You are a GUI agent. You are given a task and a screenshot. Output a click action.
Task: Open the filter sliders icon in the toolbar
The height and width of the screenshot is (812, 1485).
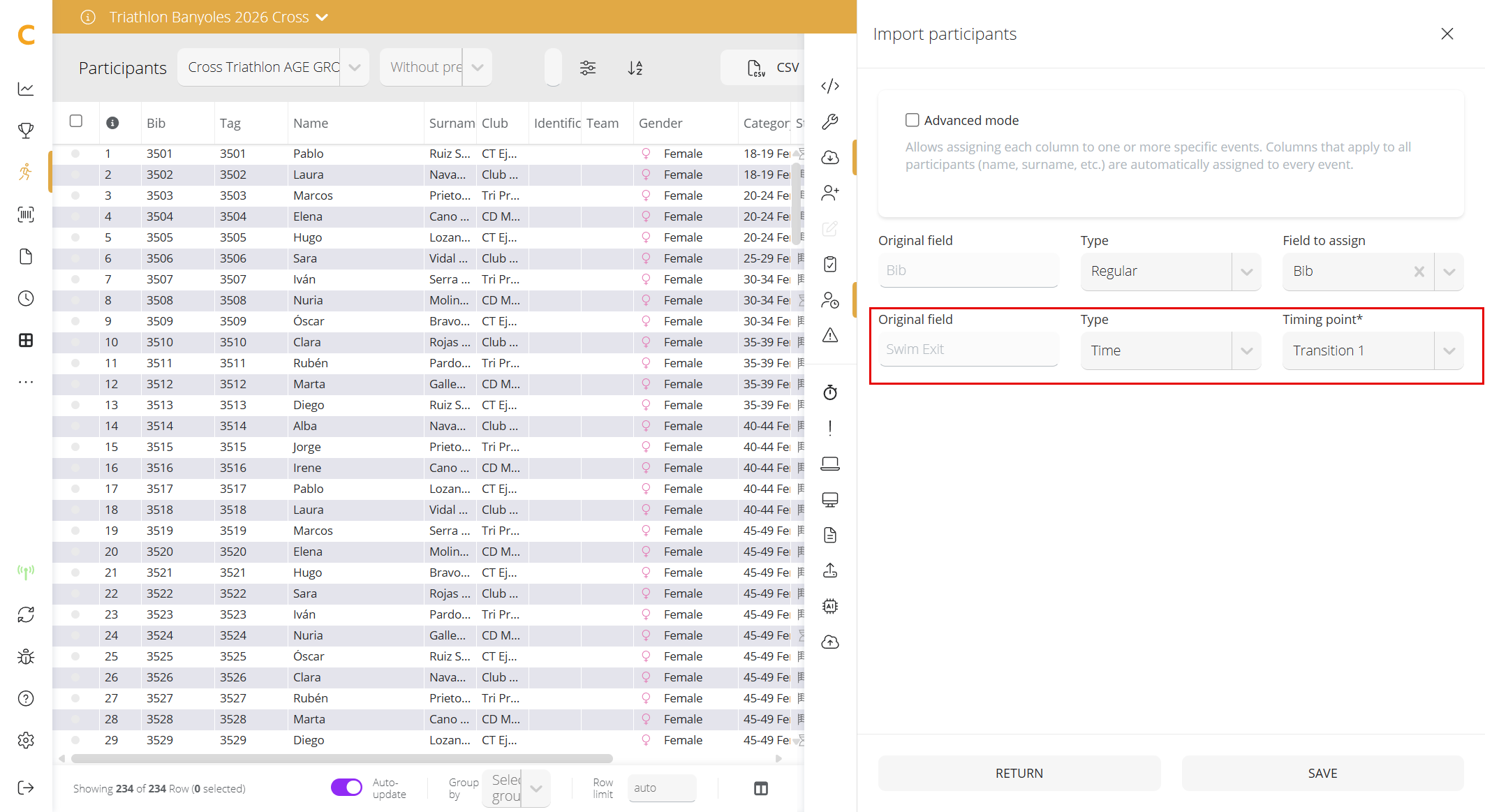coord(588,68)
